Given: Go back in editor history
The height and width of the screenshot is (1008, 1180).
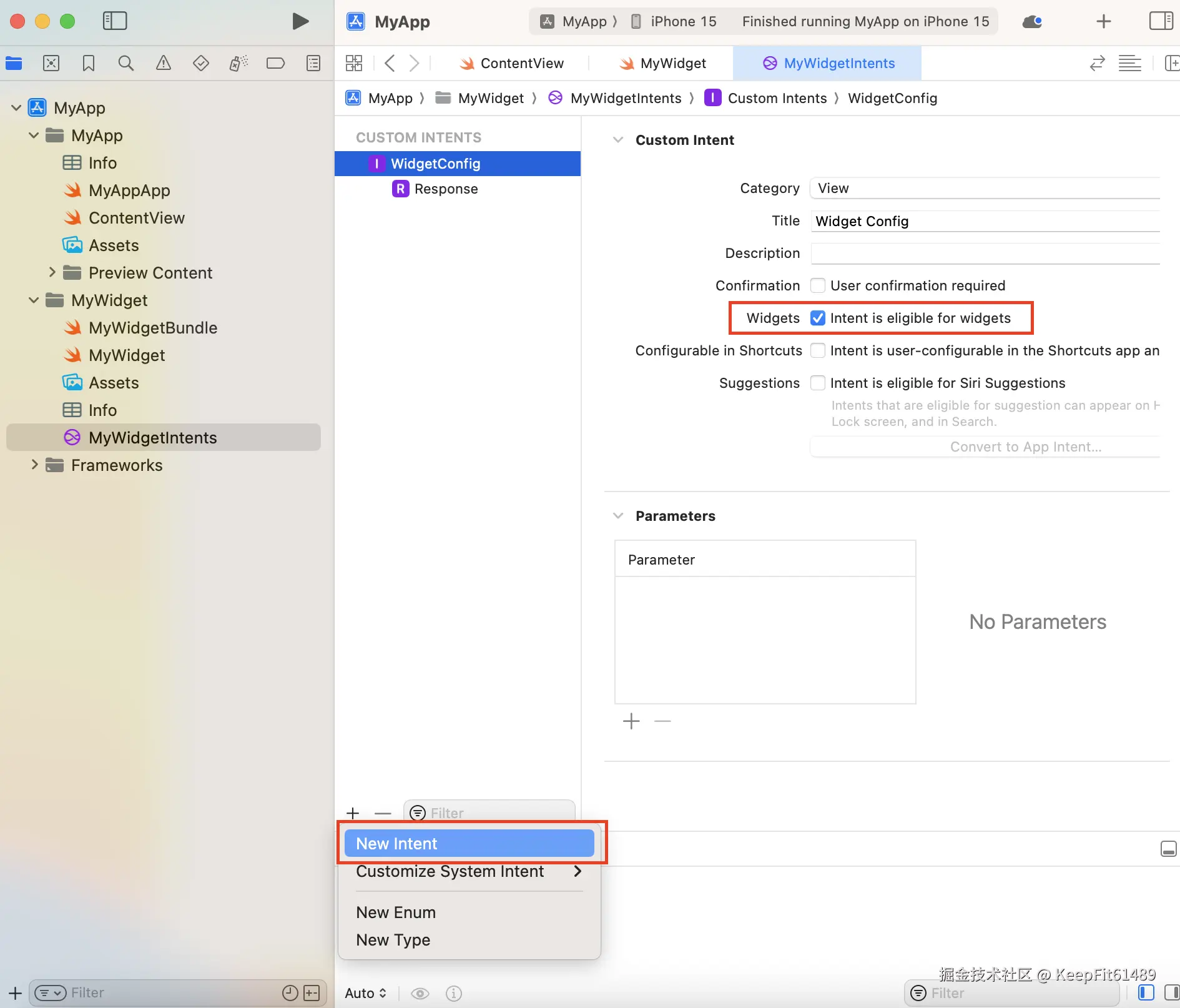Looking at the screenshot, I should tap(390, 63).
